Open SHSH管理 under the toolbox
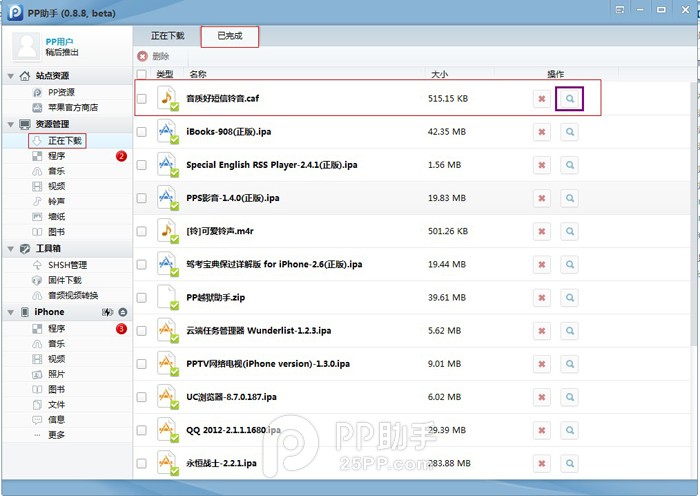 coord(67,265)
